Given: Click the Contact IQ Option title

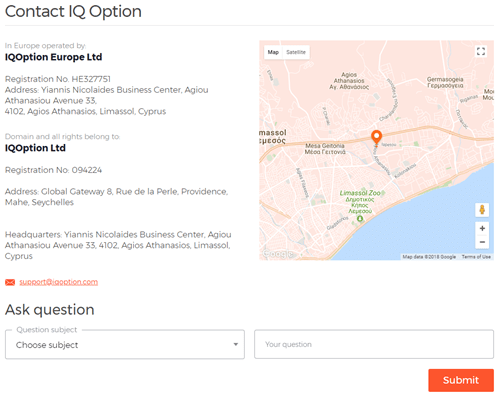Looking at the screenshot, I should click(73, 11).
